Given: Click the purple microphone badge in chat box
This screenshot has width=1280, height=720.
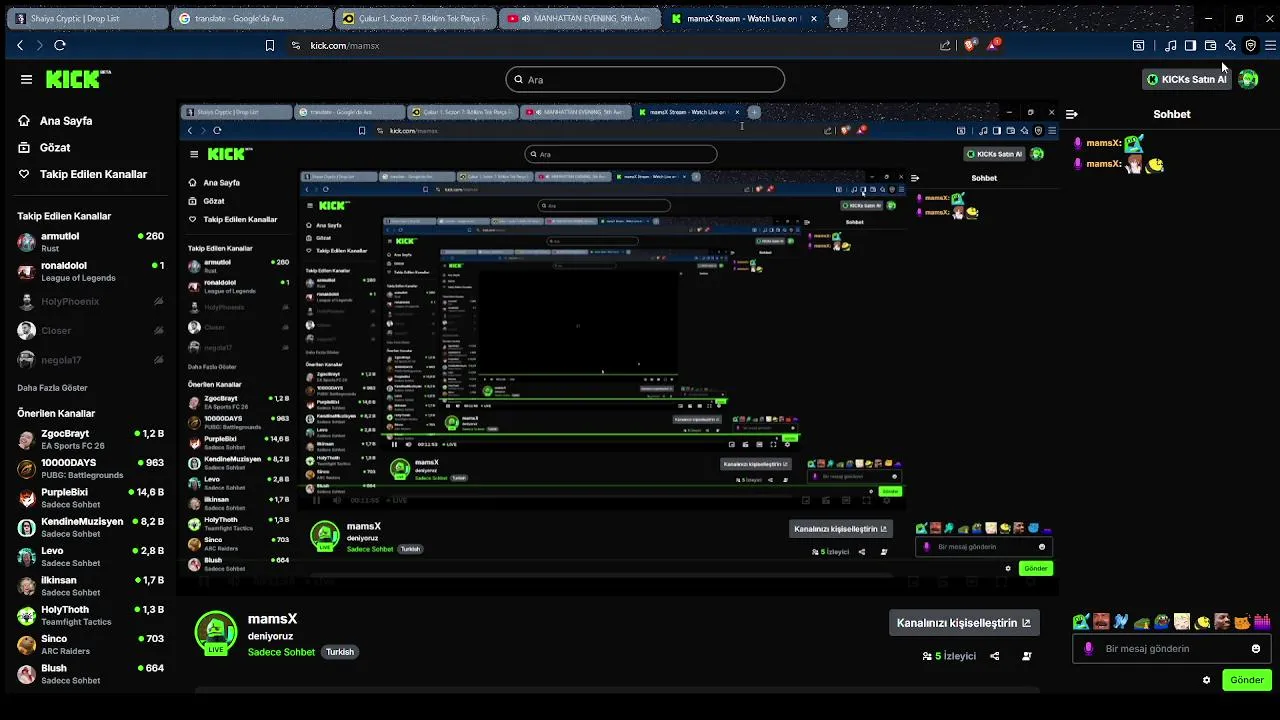Looking at the screenshot, I should pos(1089,649).
